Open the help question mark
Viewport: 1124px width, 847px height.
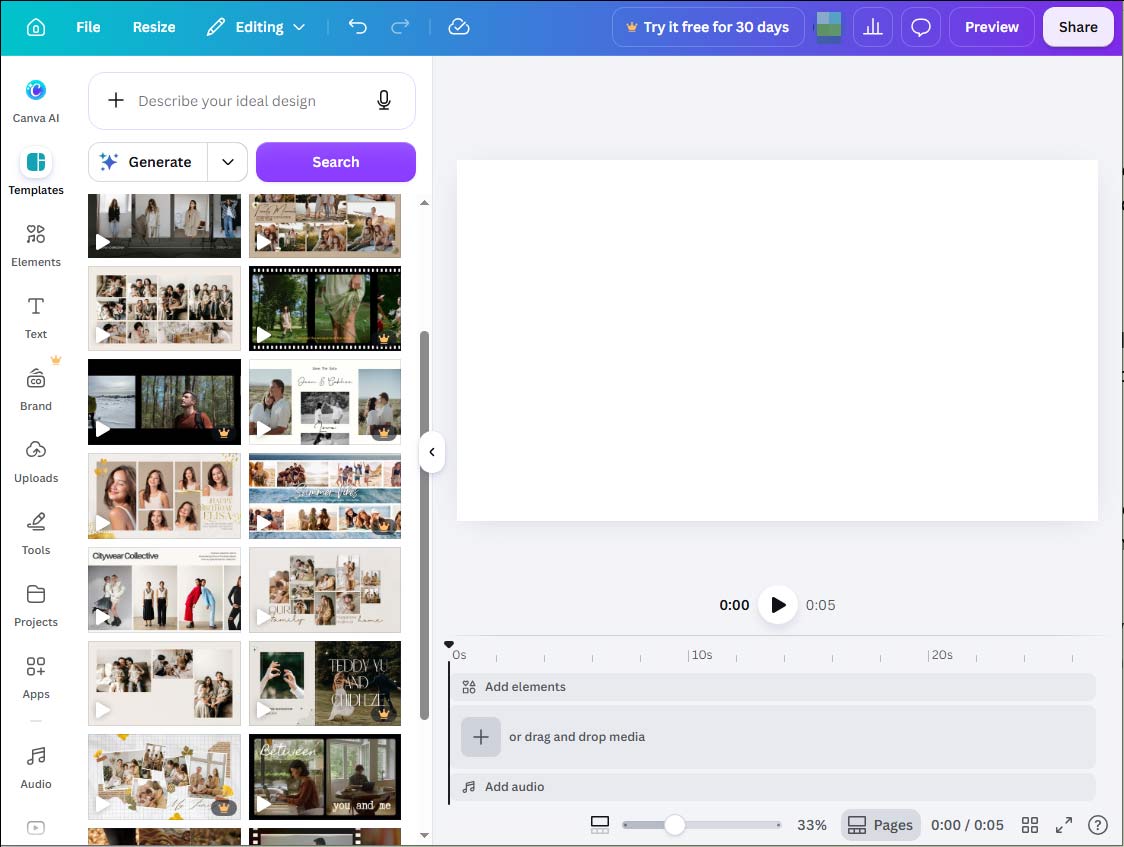(1097, 825)
